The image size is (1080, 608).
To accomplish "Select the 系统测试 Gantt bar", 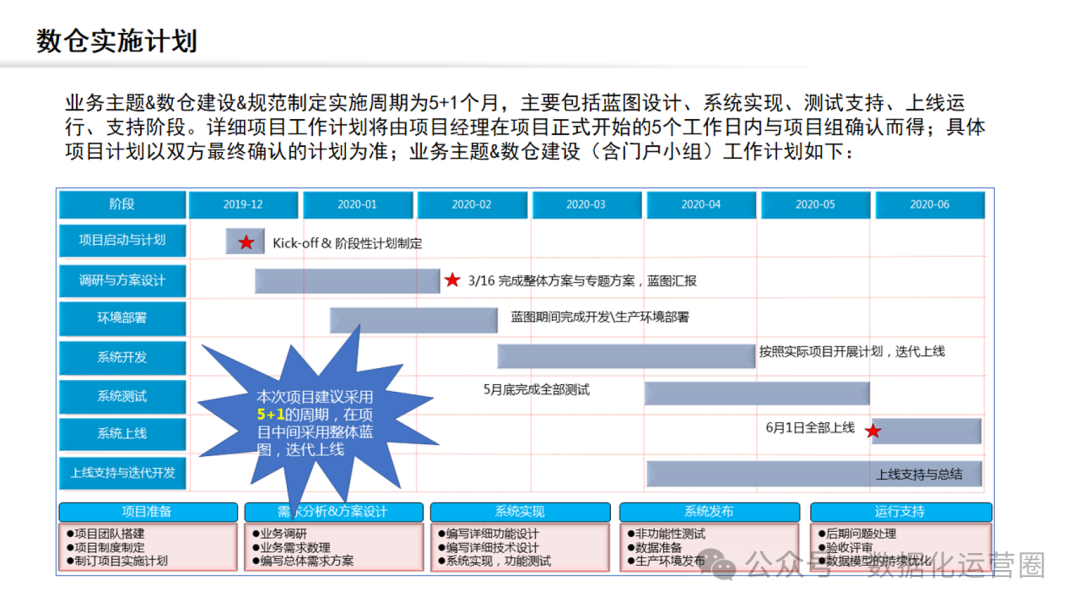I will click(757, 393).
